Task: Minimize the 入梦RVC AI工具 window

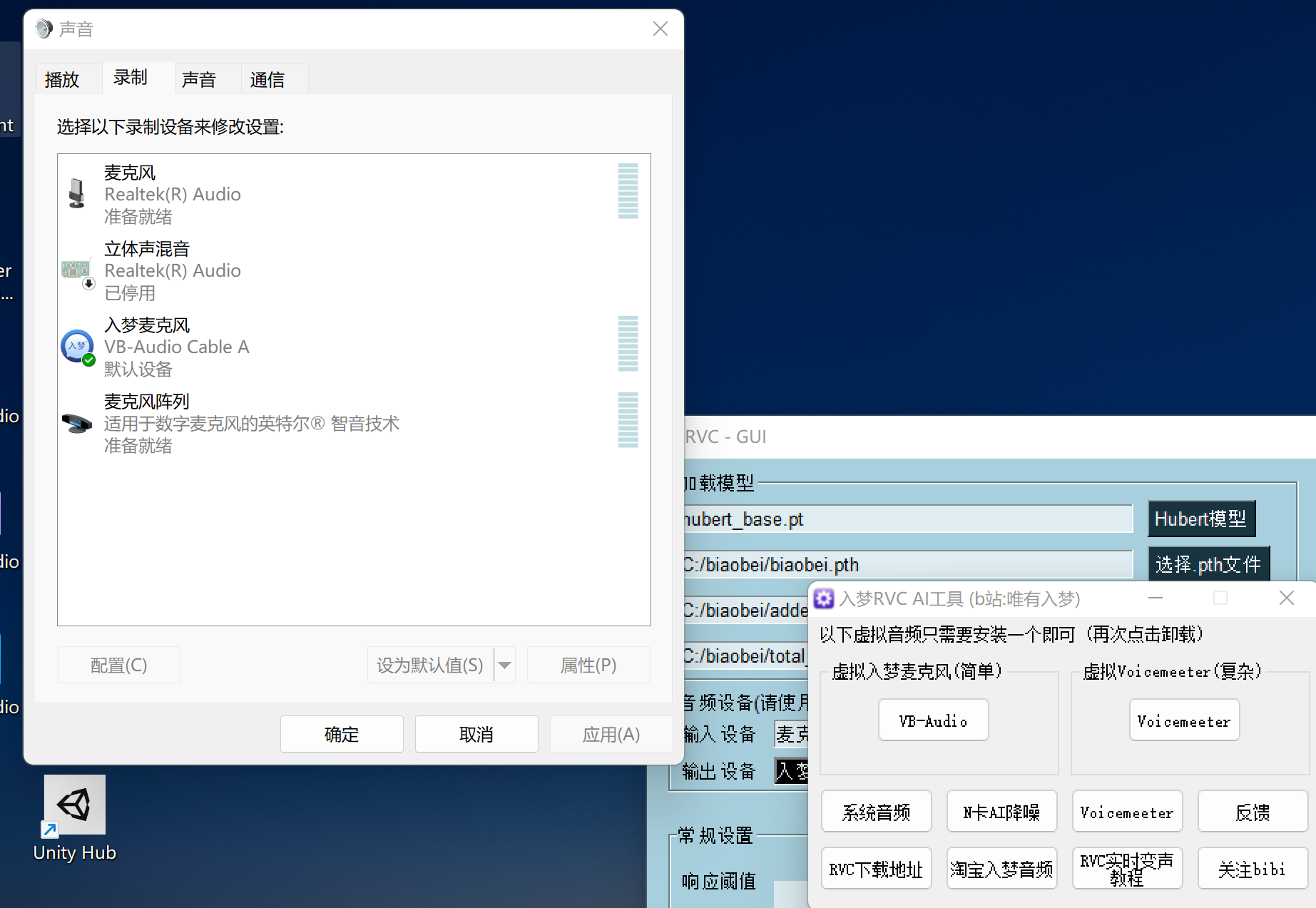Action: click(1156, 598)
